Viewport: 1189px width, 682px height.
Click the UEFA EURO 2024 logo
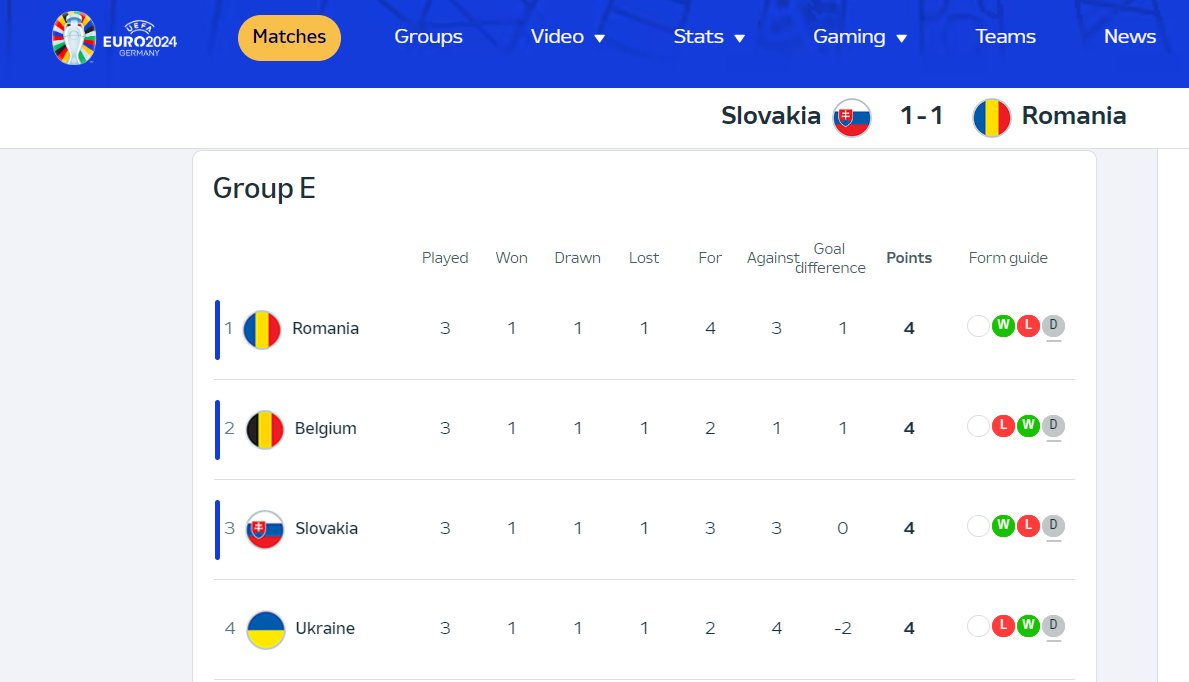pos(114,38)
